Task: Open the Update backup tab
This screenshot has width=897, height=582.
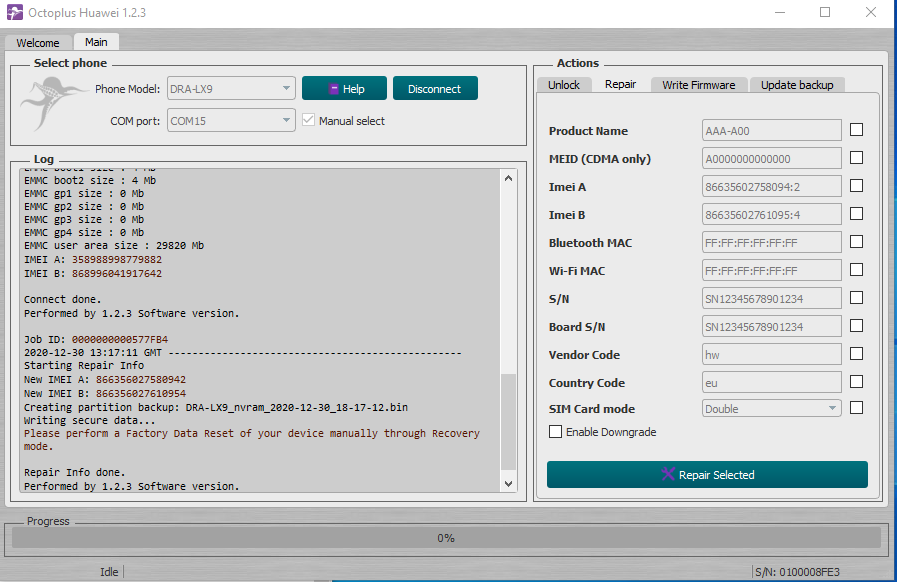Action: (x=797, y=85)
